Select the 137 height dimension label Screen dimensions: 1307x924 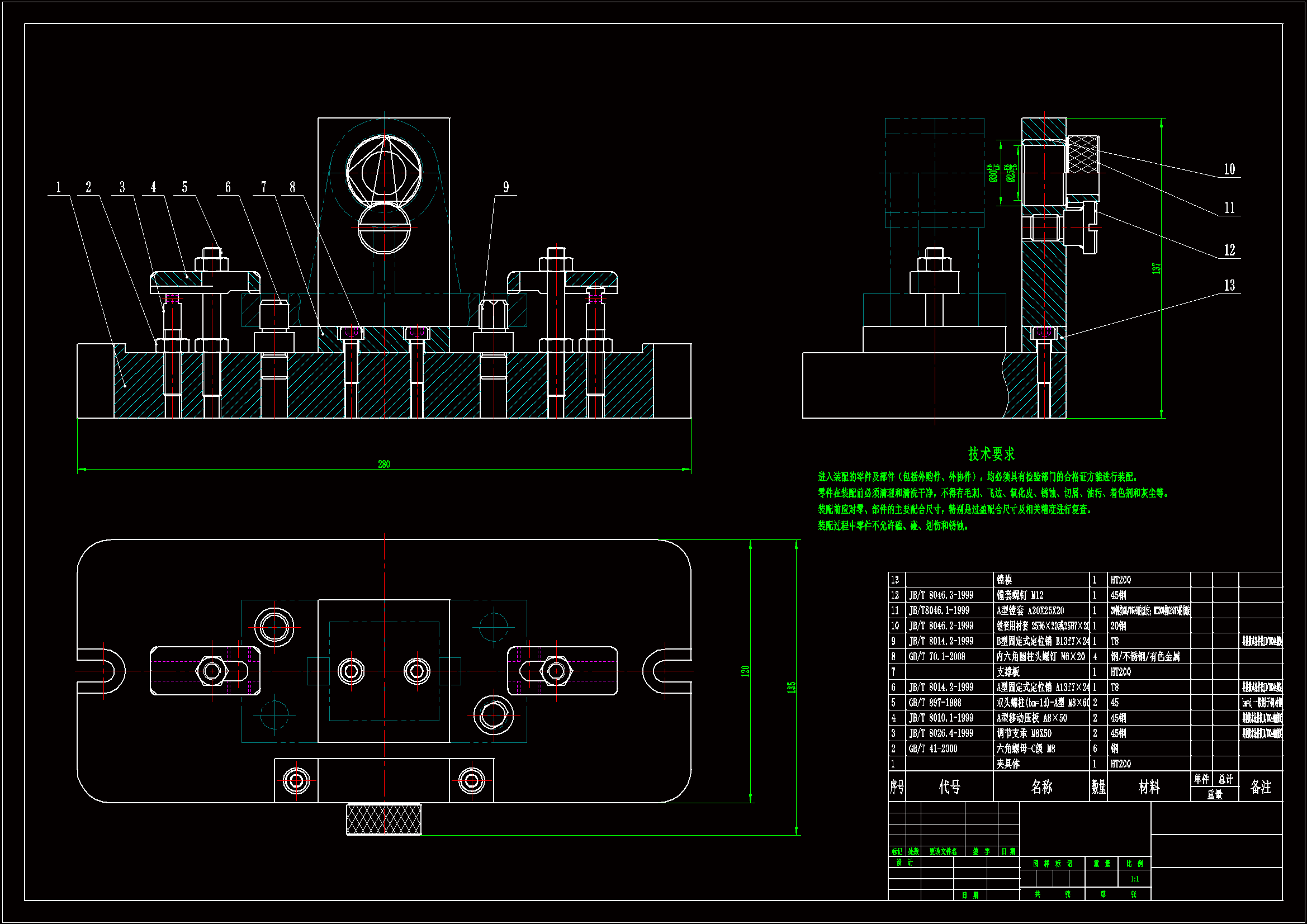point(1156,268)
